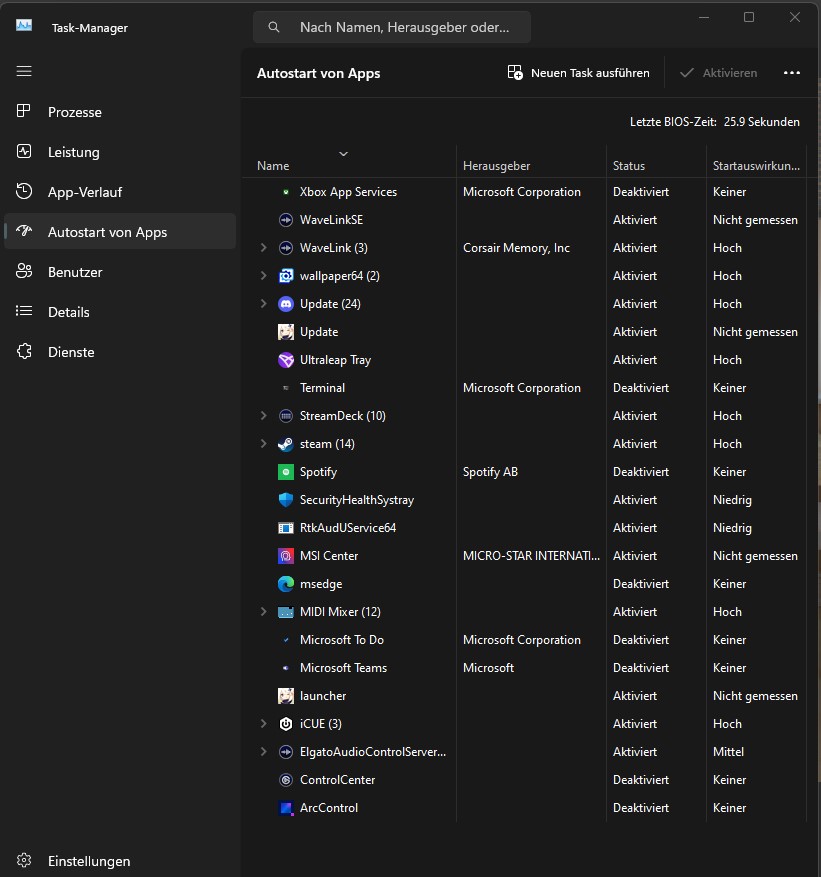Expand the StreamDeck (10) group
This screenshot has width=821, height=877.
click(x=263, y=416)
